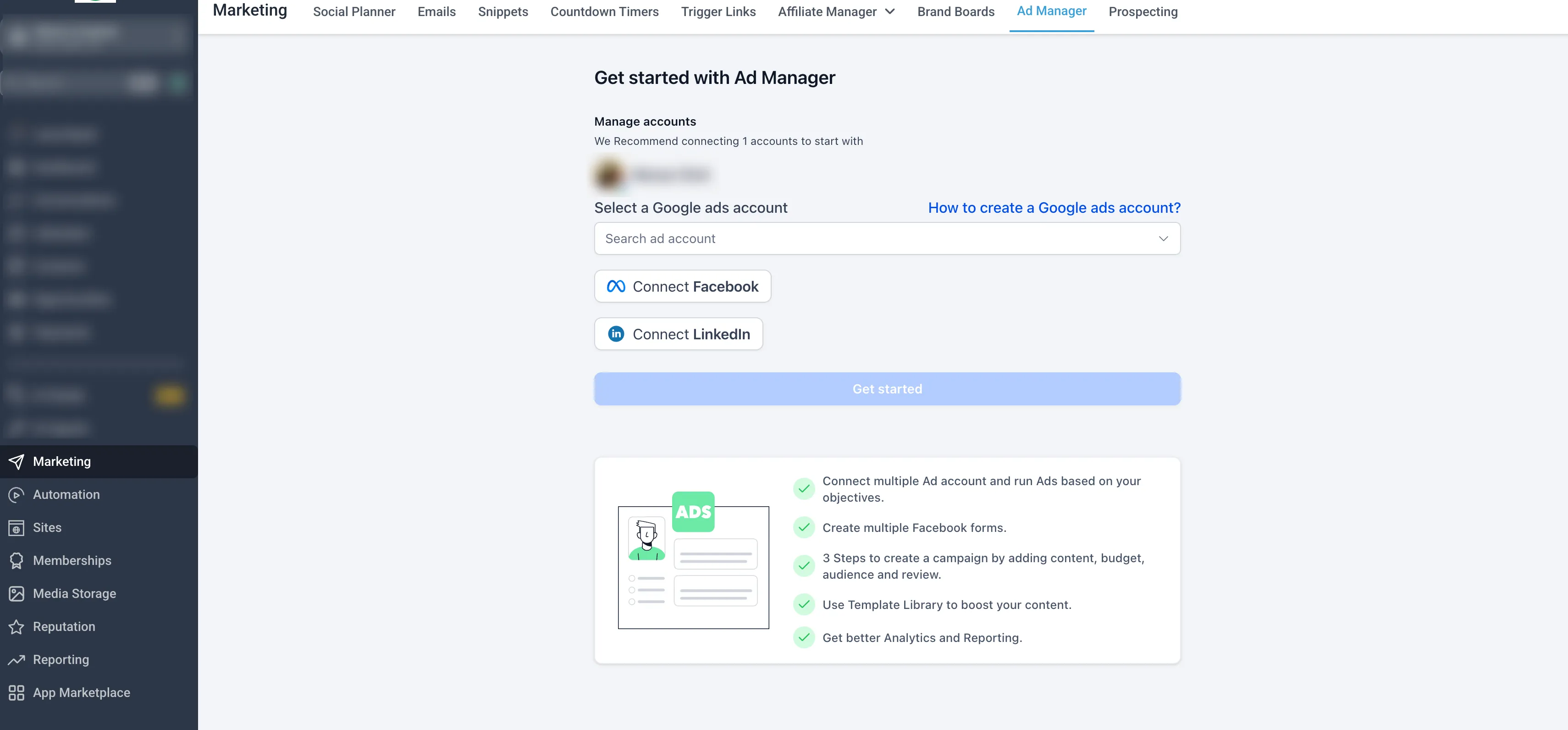Click into the Search ad account field
This screenshot has height=730, width=1568.
tap(852, 238)
